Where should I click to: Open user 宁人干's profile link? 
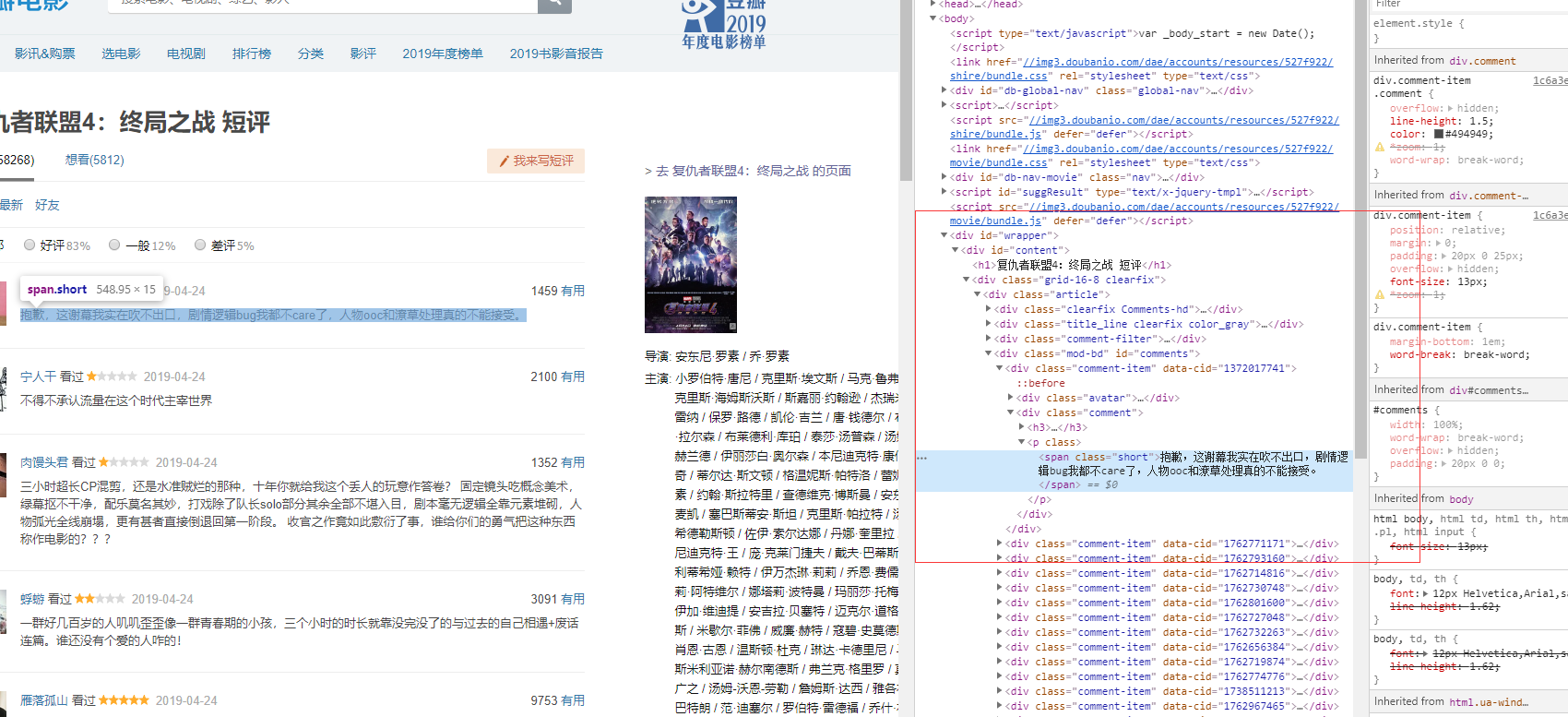click(x=38, y=376)
